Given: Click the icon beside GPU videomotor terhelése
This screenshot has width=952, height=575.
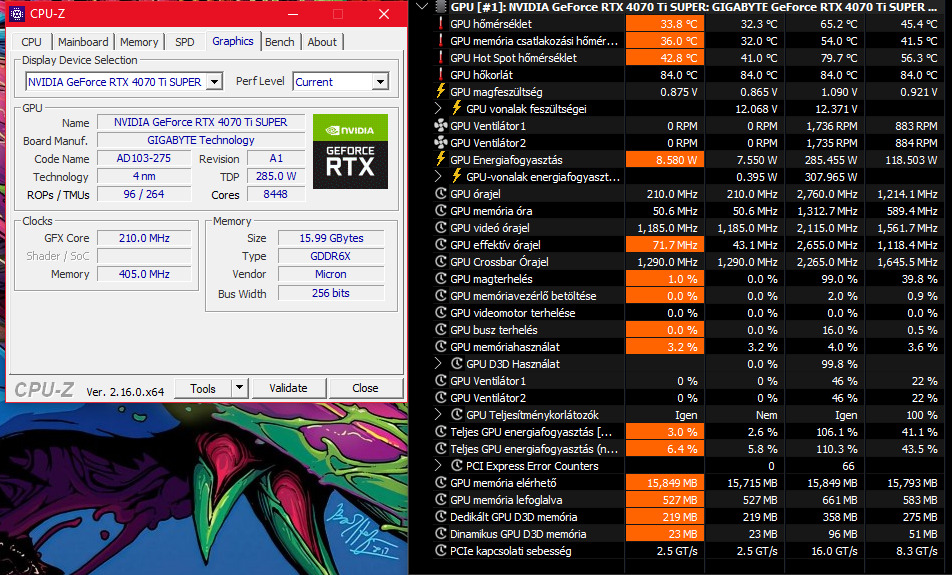Looking at the screenshot, I should click(x=441, y=313).
